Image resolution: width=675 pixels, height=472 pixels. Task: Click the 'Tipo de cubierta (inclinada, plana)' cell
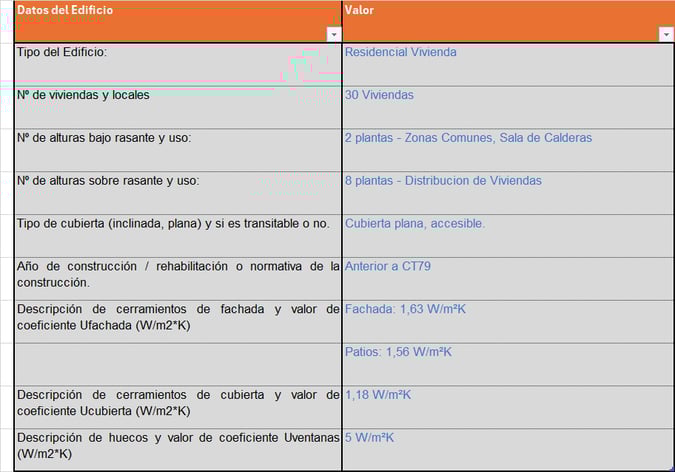178,236
